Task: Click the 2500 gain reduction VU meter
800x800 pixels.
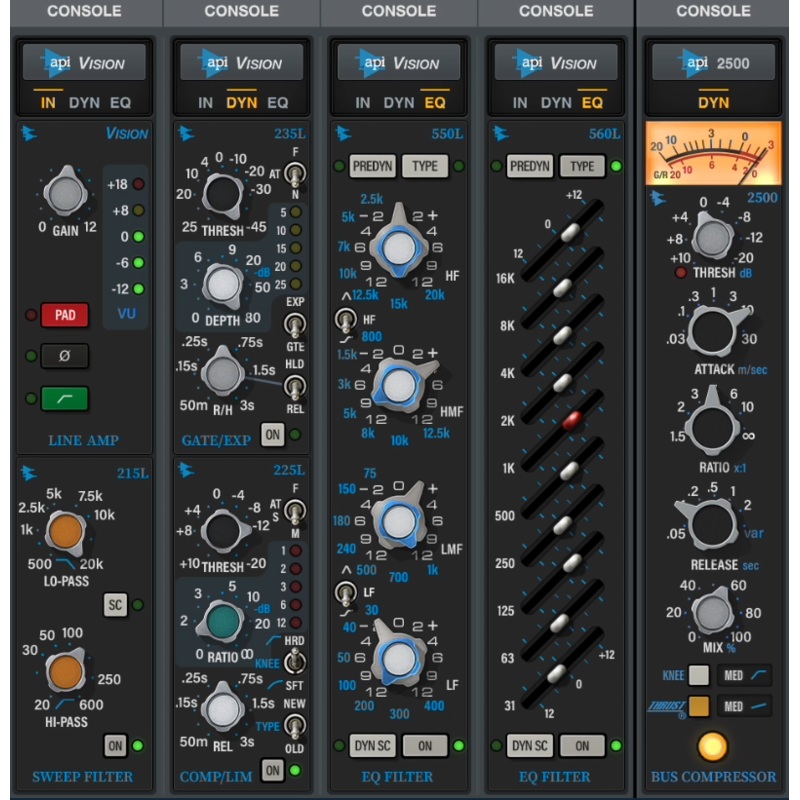Action: point(713,153)
